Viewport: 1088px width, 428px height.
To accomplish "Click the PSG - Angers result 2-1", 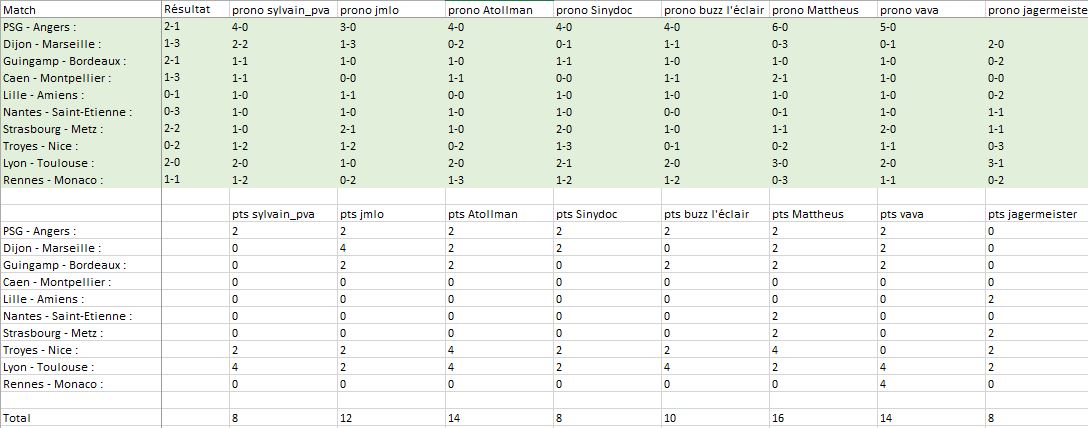I will click(x=196, y=26).
